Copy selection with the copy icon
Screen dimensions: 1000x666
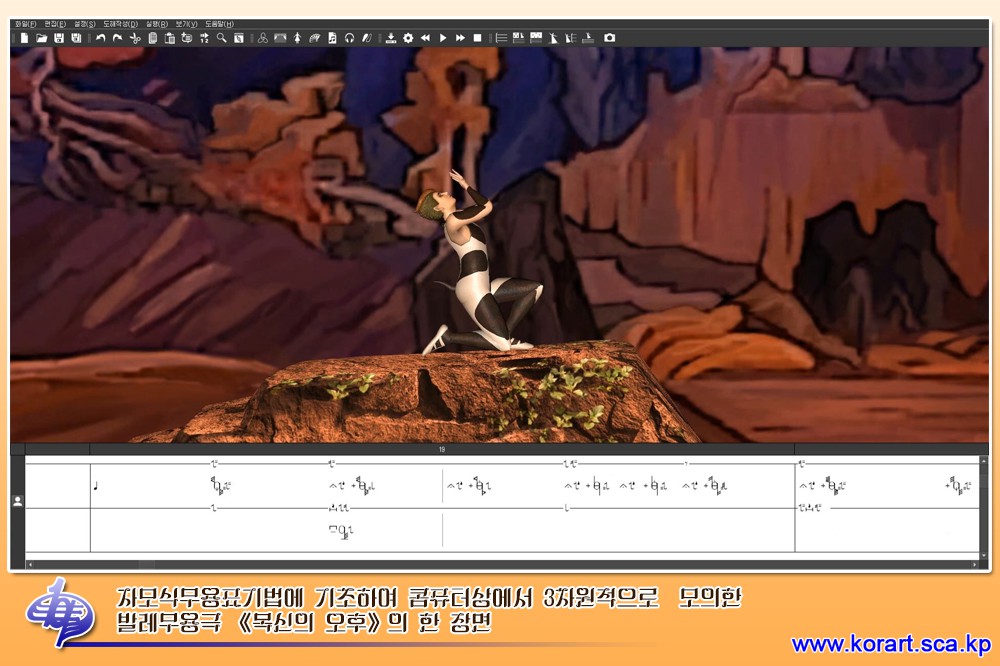[x=152, y=38]
